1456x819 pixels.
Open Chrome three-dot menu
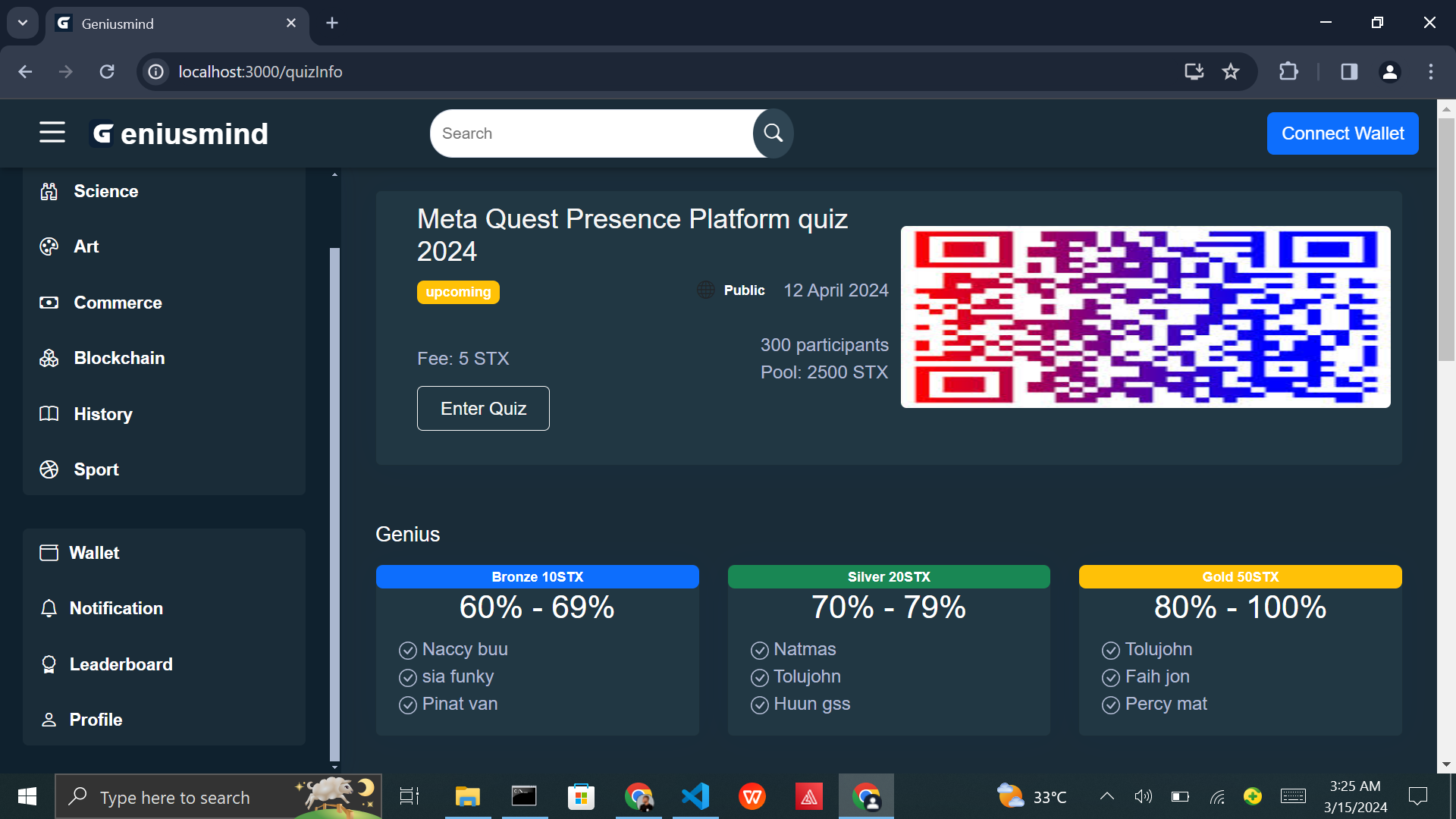click(1431, 71)
